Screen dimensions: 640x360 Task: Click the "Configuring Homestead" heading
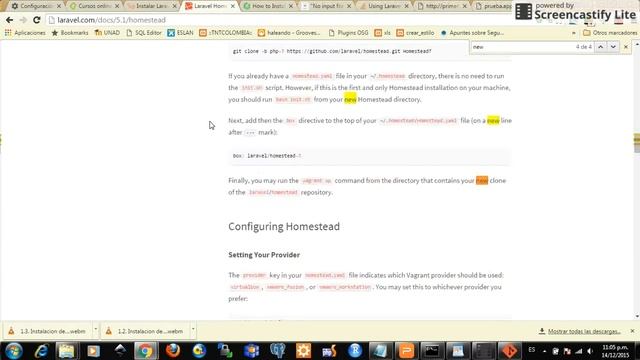(284, 227)
